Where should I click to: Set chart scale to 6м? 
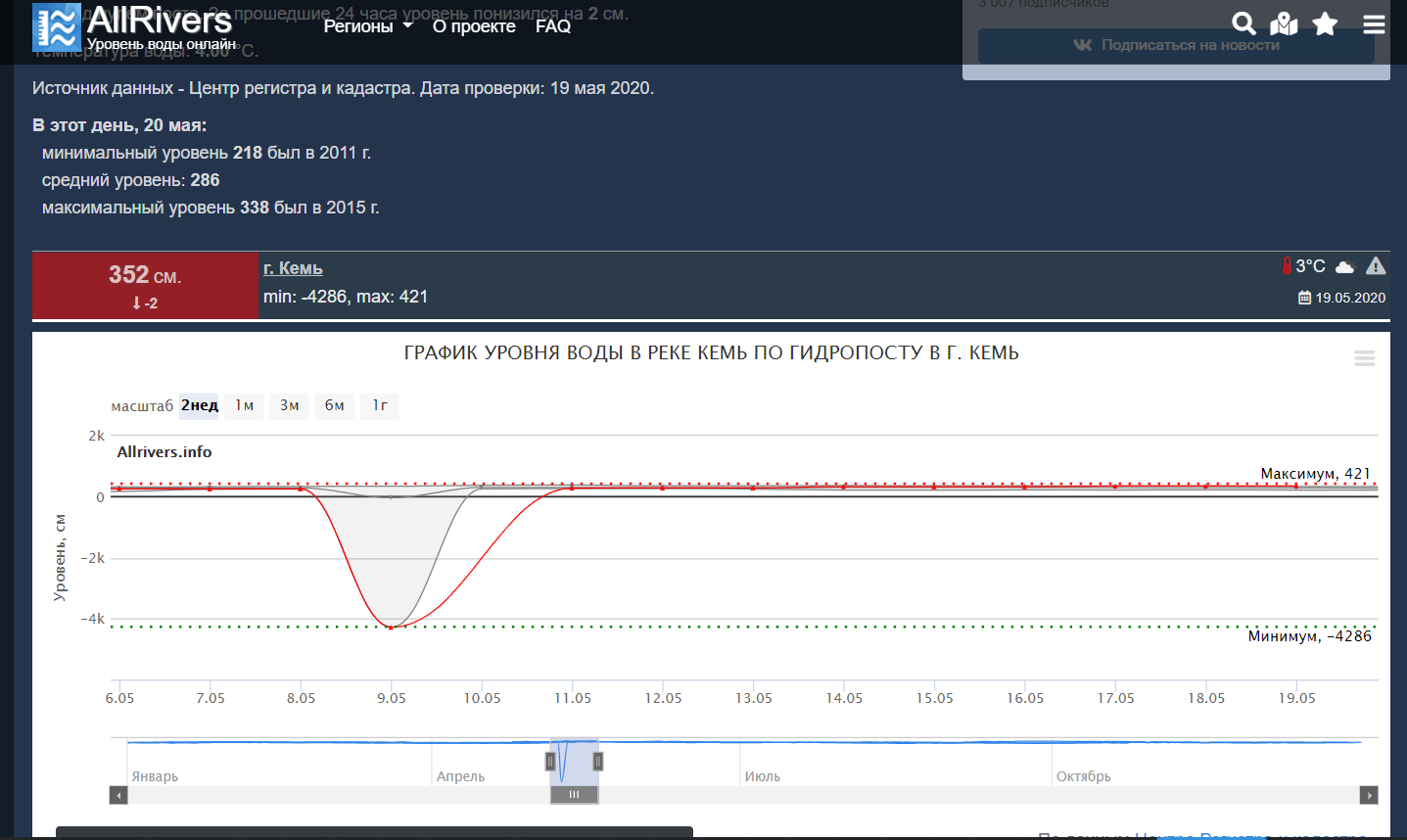click(x=334, y=405)
